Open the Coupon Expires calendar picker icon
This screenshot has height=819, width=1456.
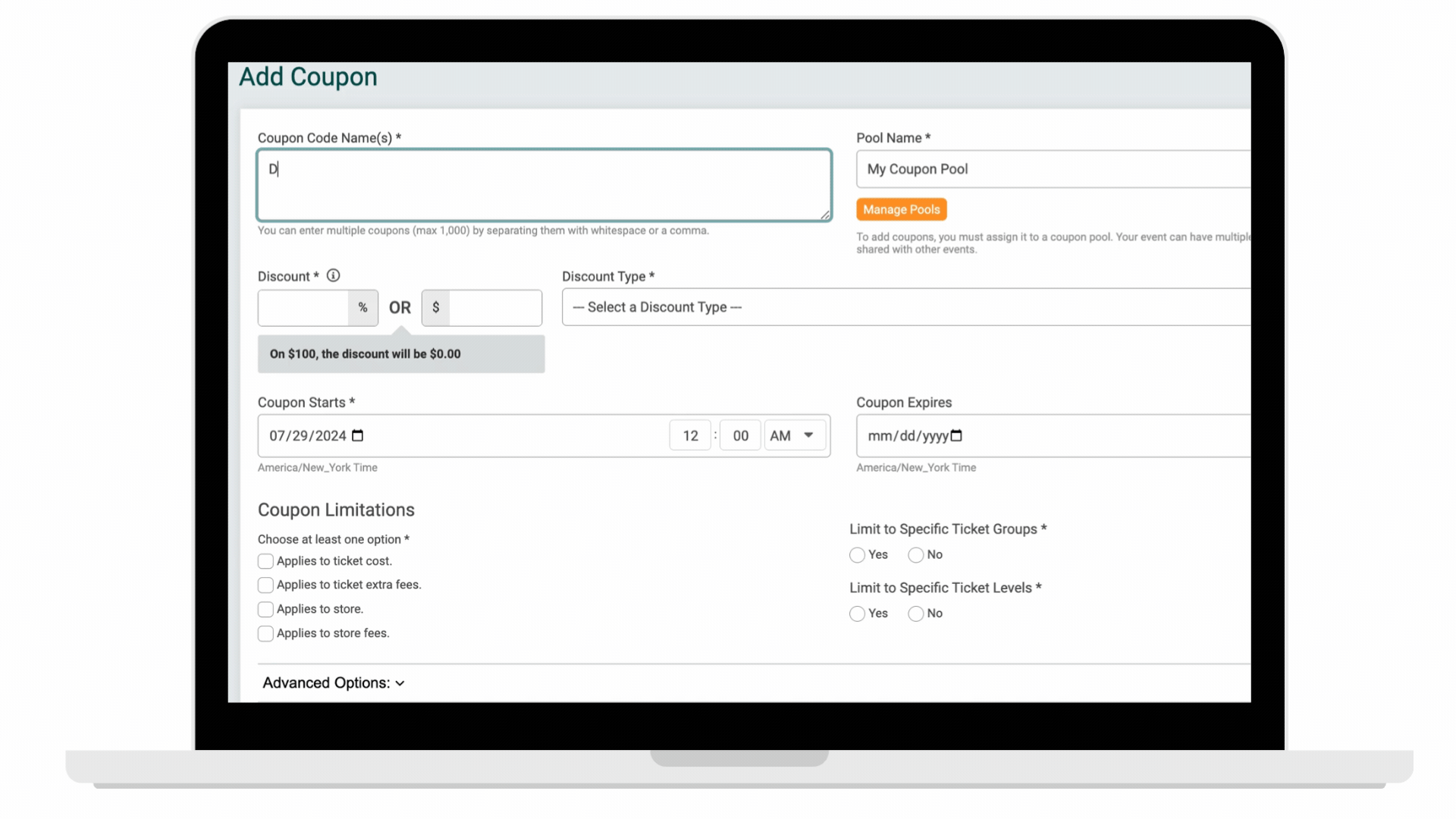956,436
